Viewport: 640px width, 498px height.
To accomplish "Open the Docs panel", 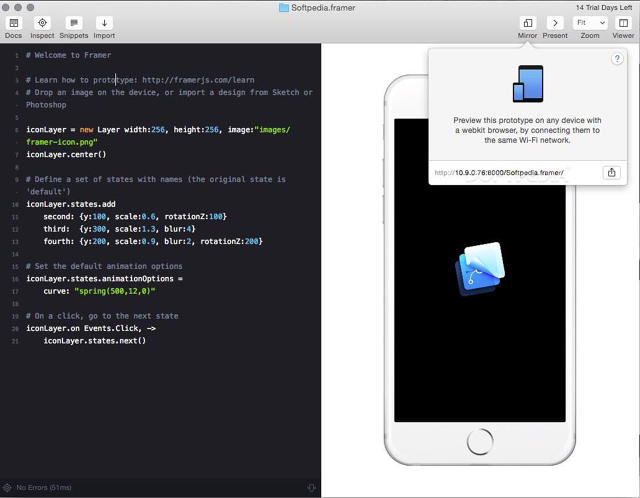I will click(13, 23).
